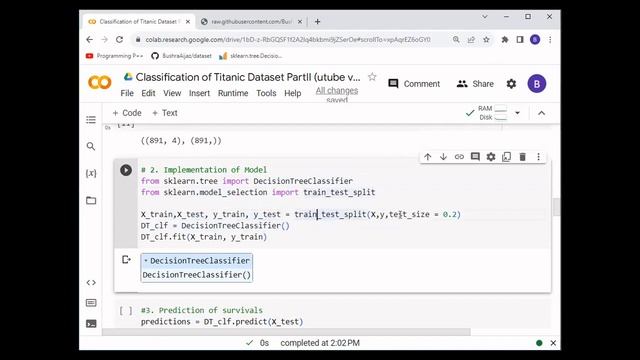
Task: Open the Variables {x} panel
Action: pyautogui.click(x=91, y=173)
